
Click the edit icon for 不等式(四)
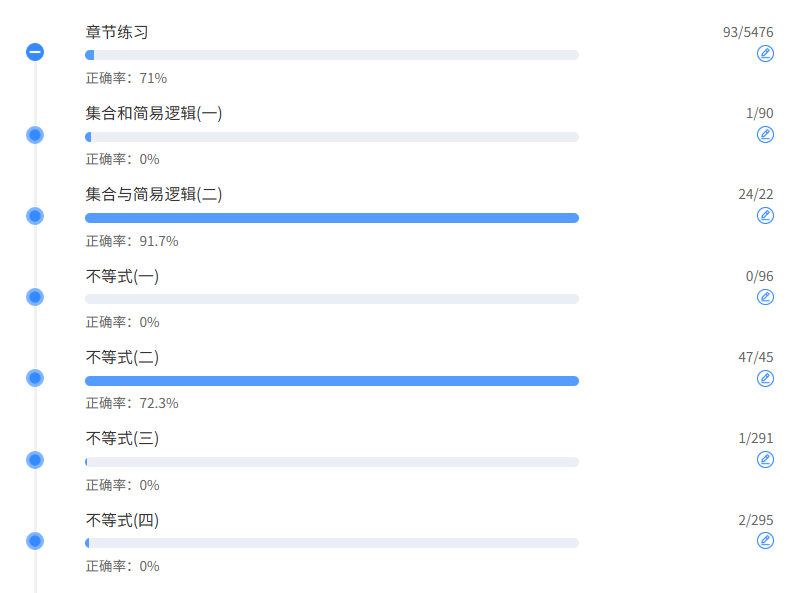click(x=765, y=540)
